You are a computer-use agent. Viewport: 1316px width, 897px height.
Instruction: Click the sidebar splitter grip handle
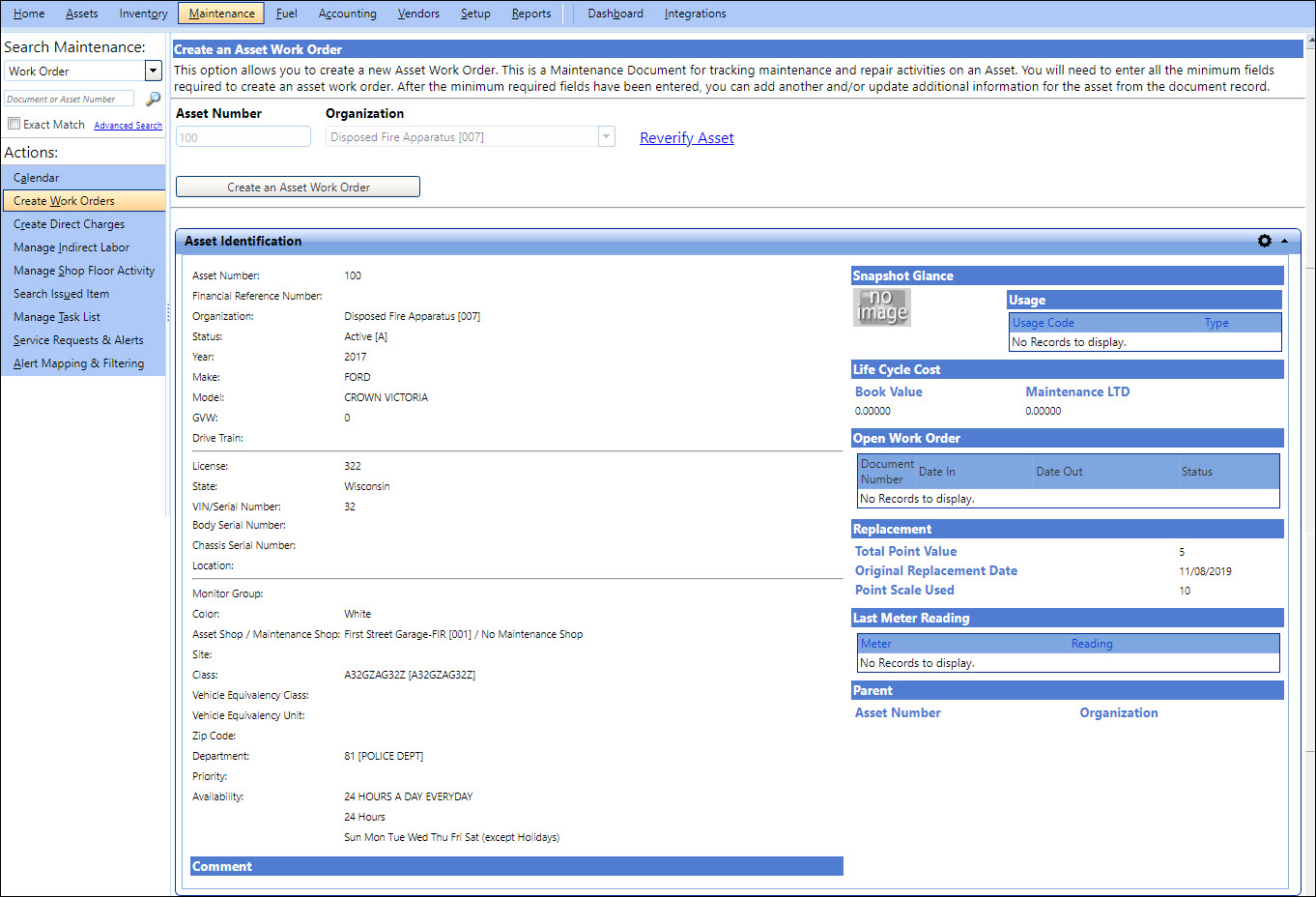pos(168,312)
